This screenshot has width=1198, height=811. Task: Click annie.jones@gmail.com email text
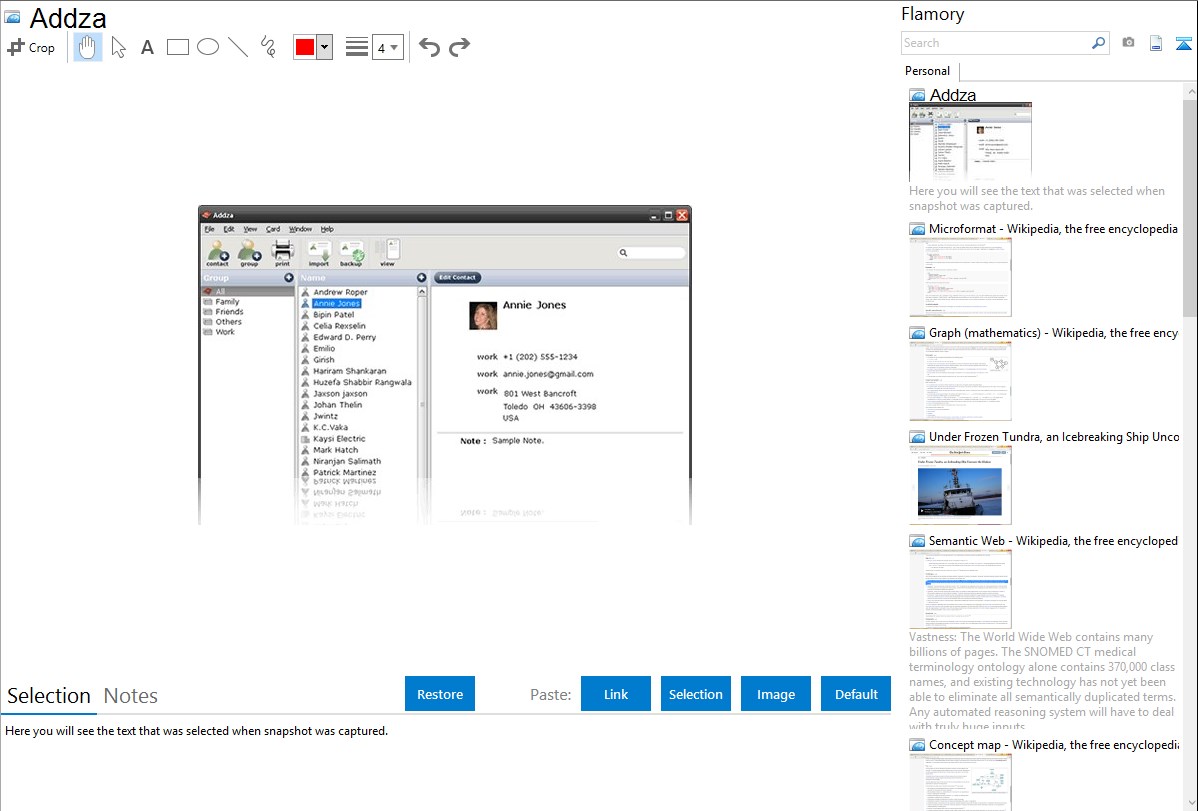click(548, 374)
